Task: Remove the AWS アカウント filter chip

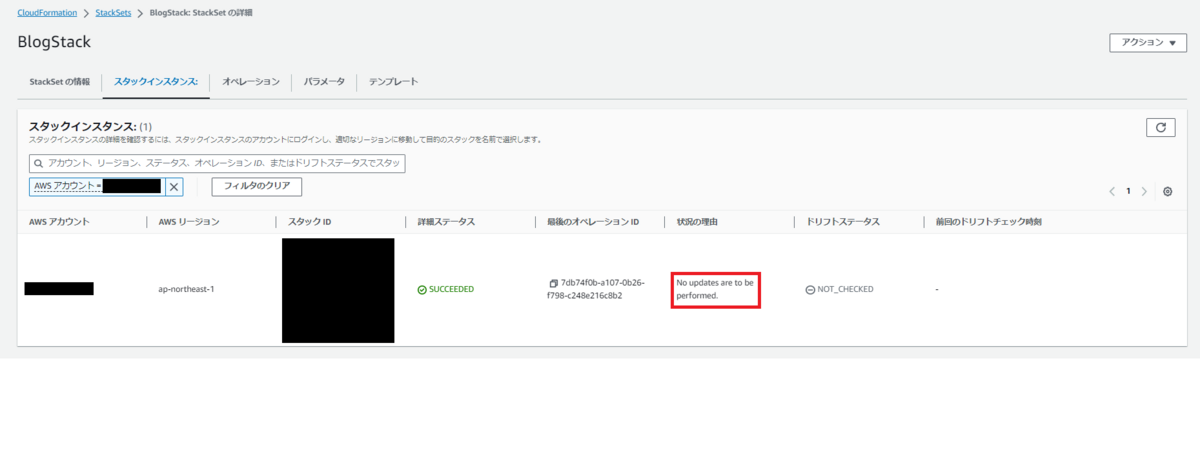Action: click(174, 187)
